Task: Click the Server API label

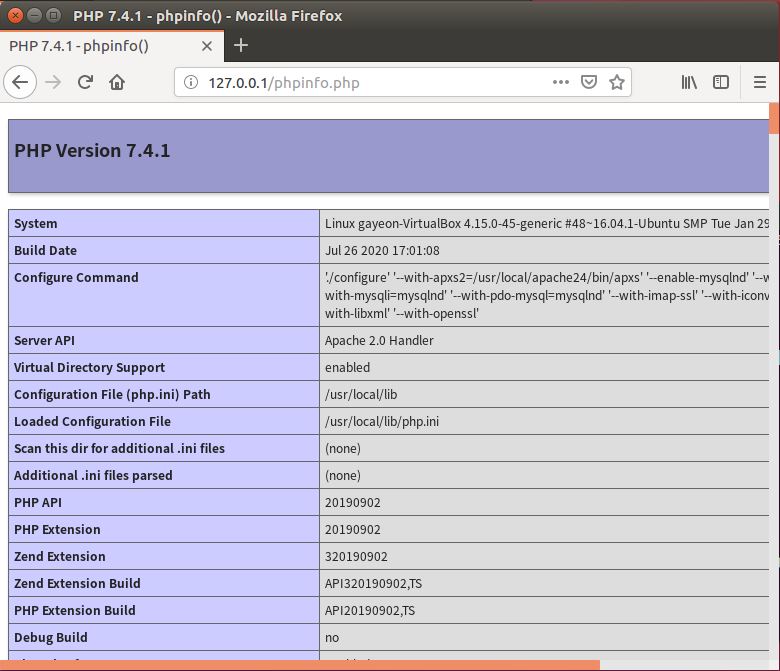Action: click(x=44, y=341)
